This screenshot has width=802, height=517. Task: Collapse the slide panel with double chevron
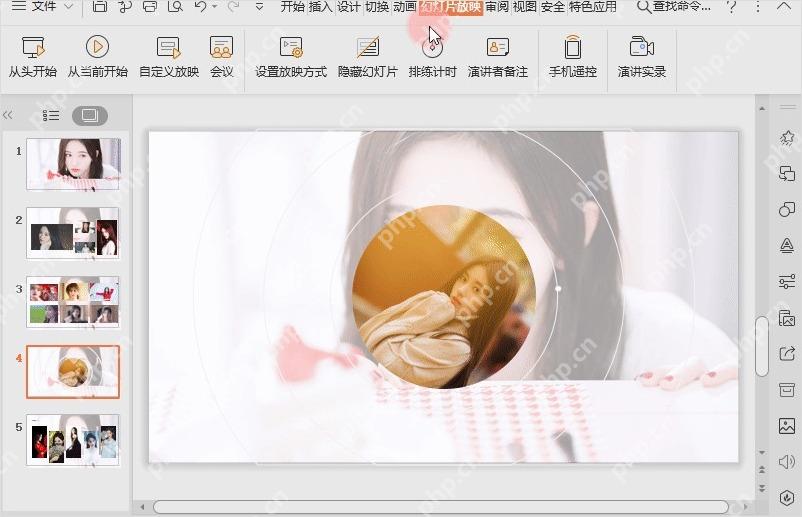8,115
